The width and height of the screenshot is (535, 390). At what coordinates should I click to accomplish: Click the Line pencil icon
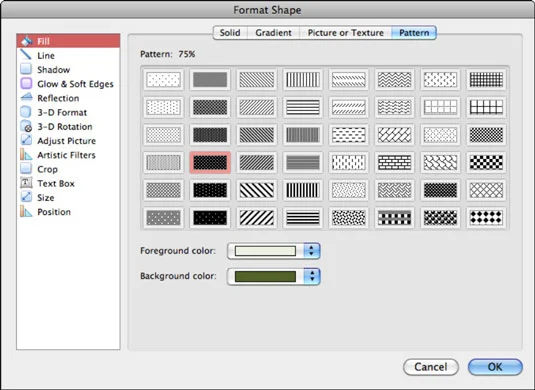click(x=26, y=55)
